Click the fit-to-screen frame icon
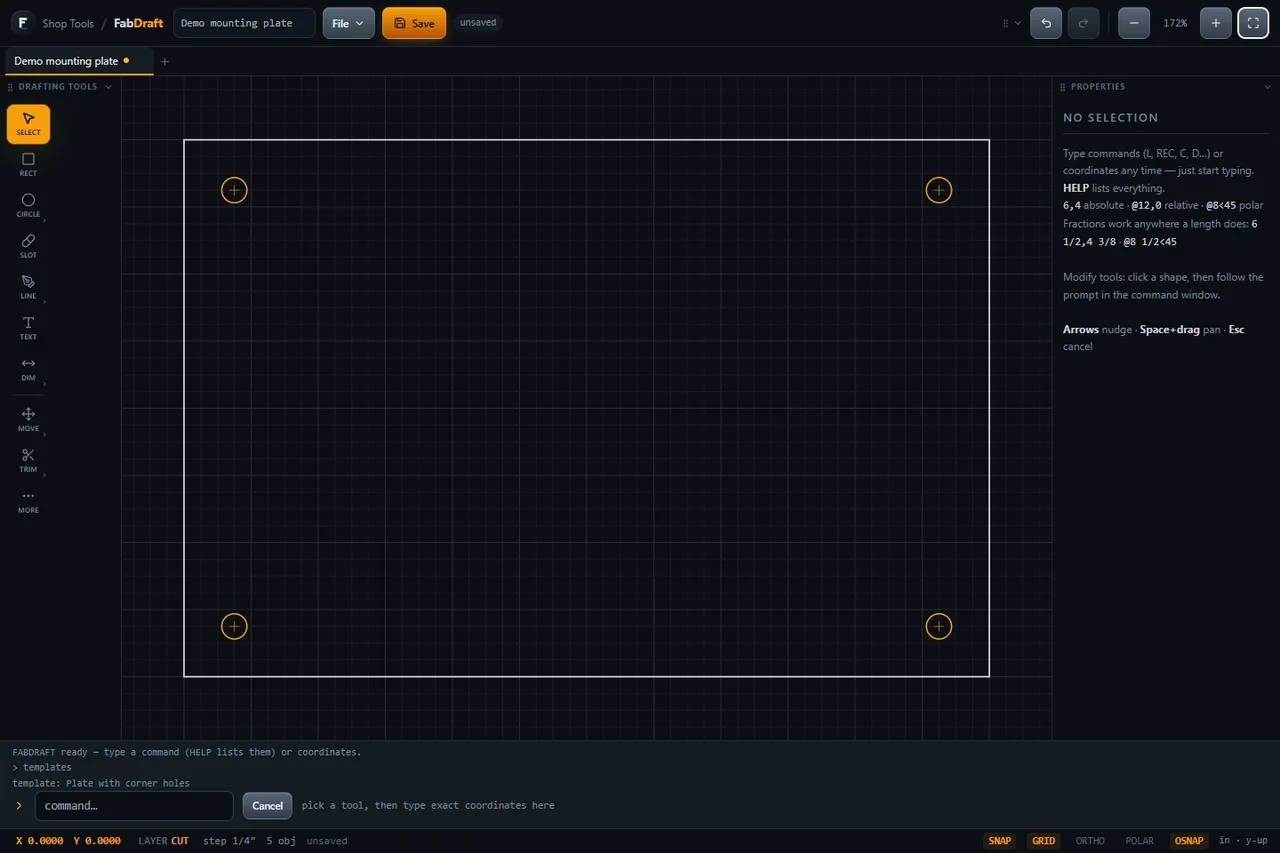 click(x=1253, y=23)
